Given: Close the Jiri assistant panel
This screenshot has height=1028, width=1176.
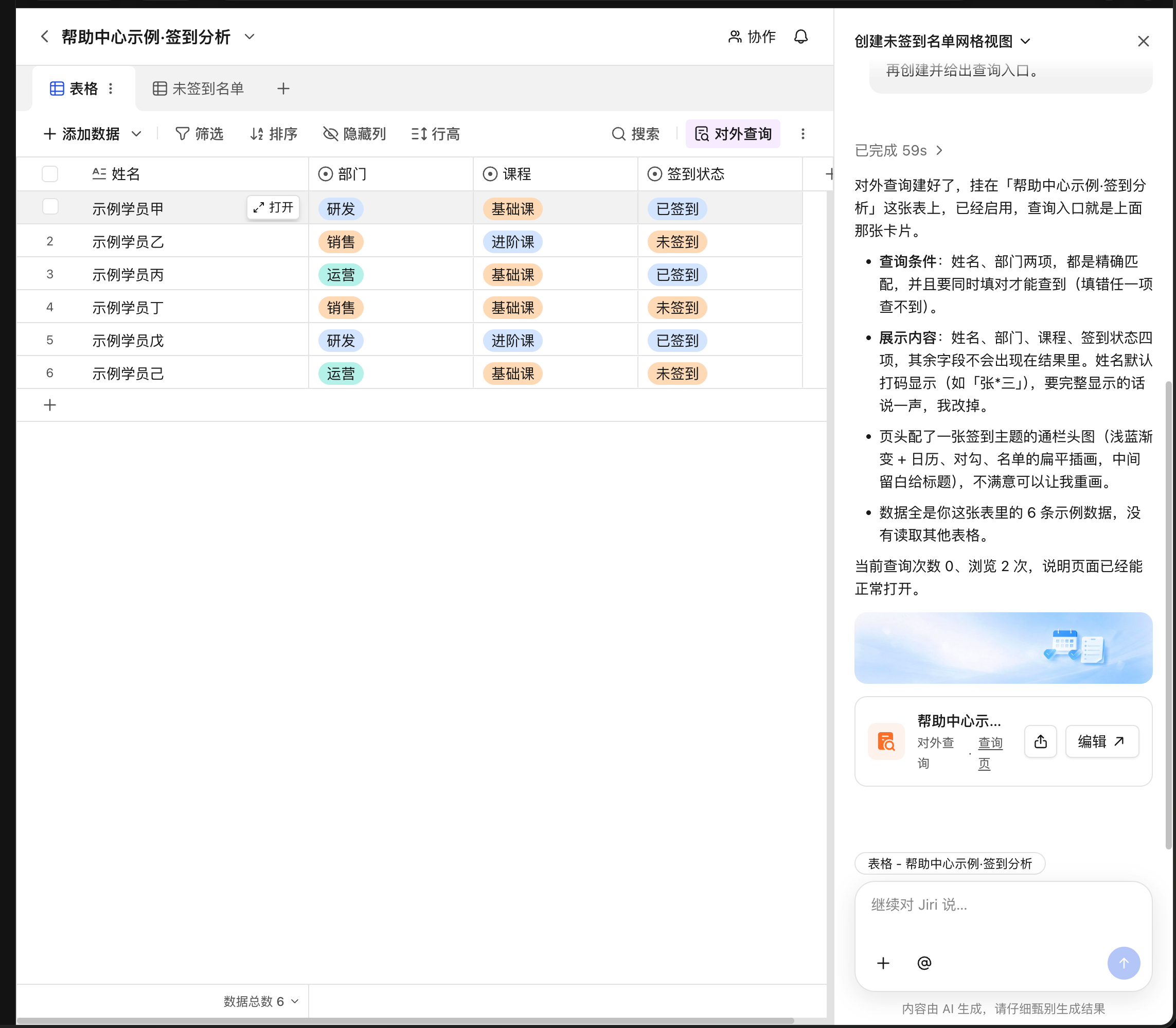Looking at the screenshot, I should tap(1143, 41).
